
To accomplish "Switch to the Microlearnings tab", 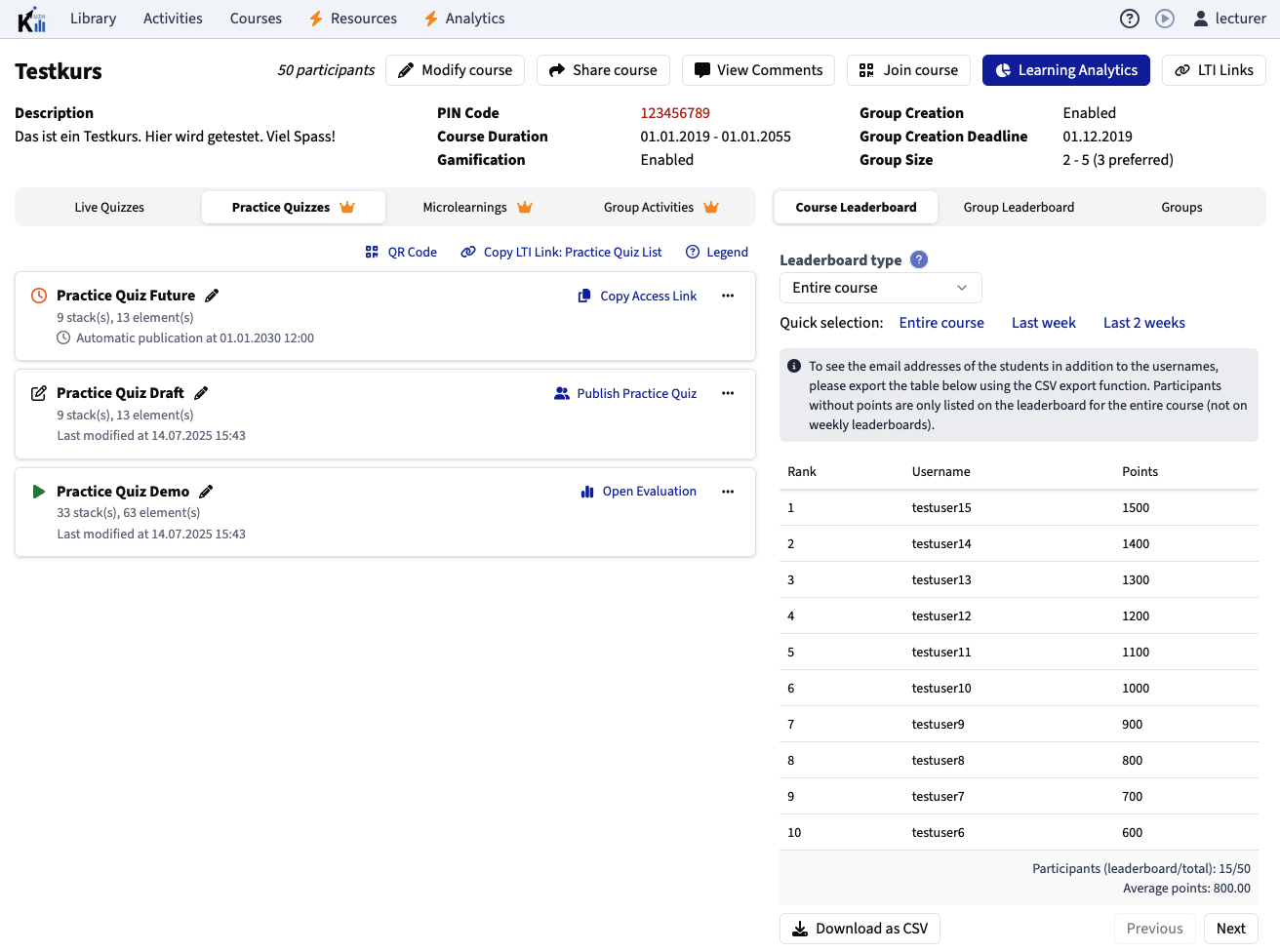I will 476,207.
